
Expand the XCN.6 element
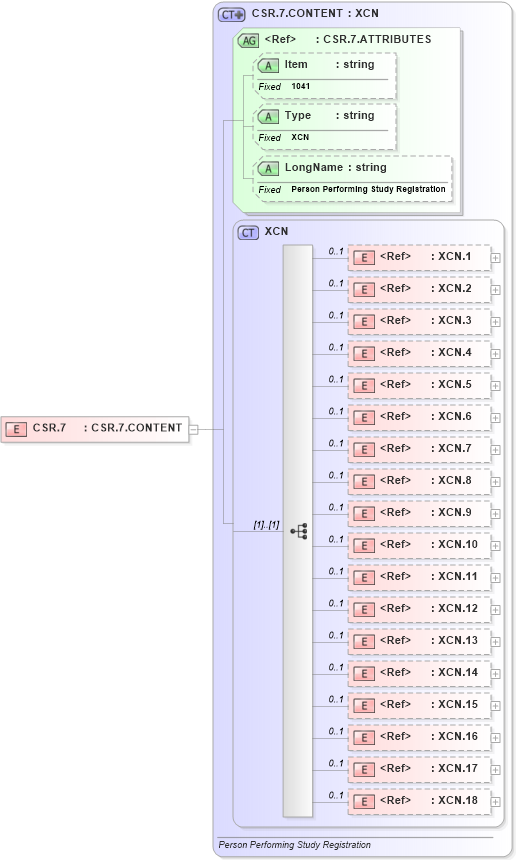point(495,417)
